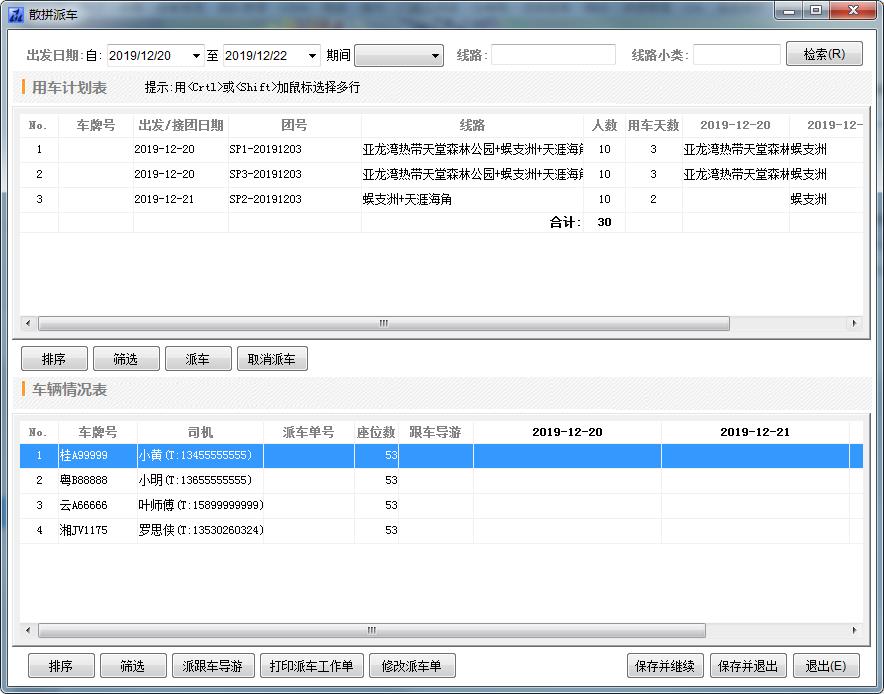Click bottom 筛选 button under vehicle table
Screen dimensions: 884x694
133,666
